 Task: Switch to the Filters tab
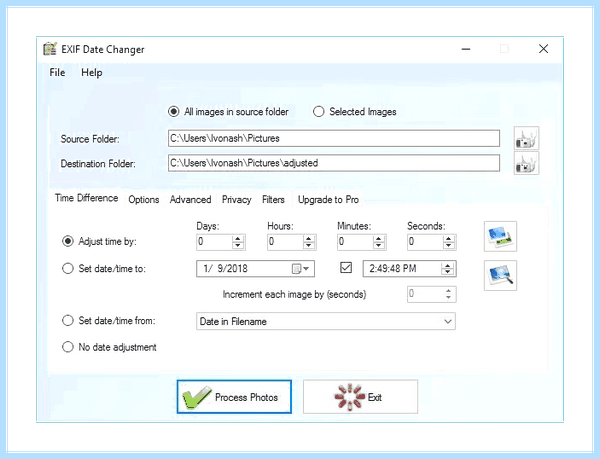pos(273,200)
